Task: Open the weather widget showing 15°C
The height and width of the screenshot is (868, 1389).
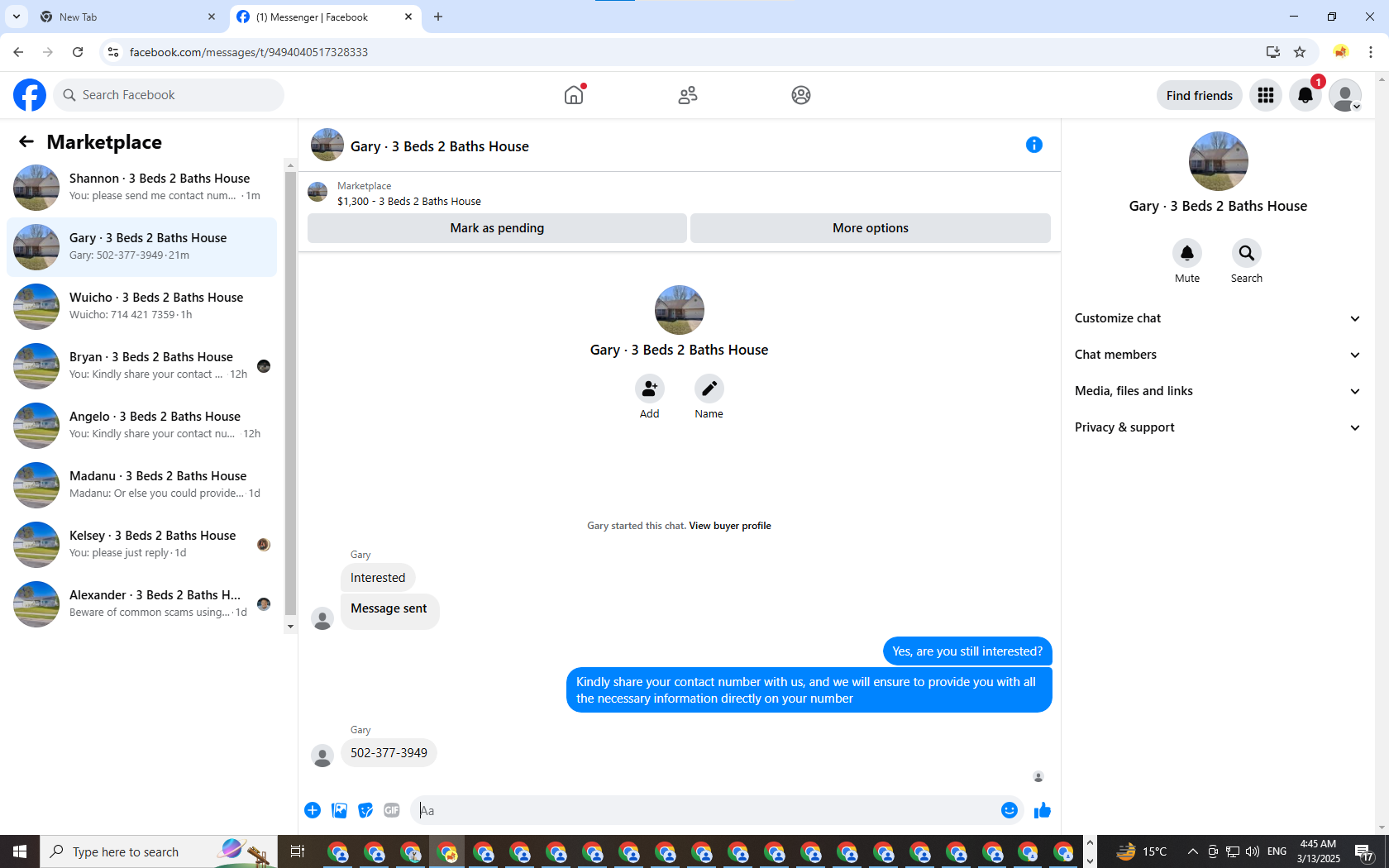Action: pyautogui.click(x=1142, y=851)
